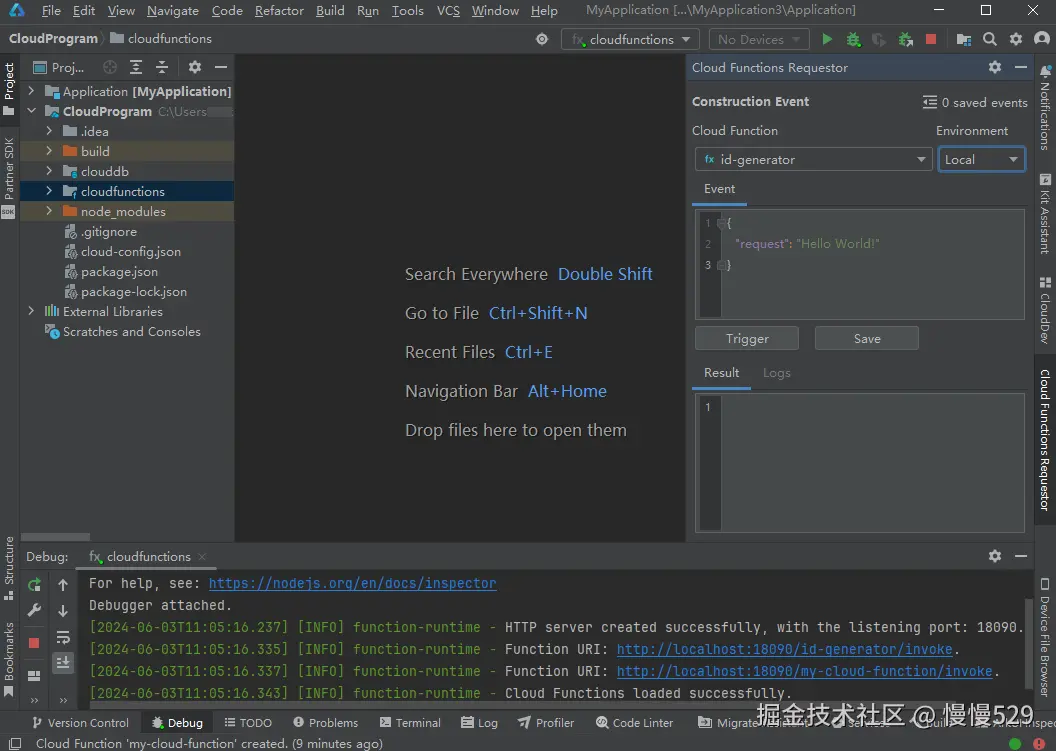
Task: Expand all in Project panel
Action: point(136,67)
